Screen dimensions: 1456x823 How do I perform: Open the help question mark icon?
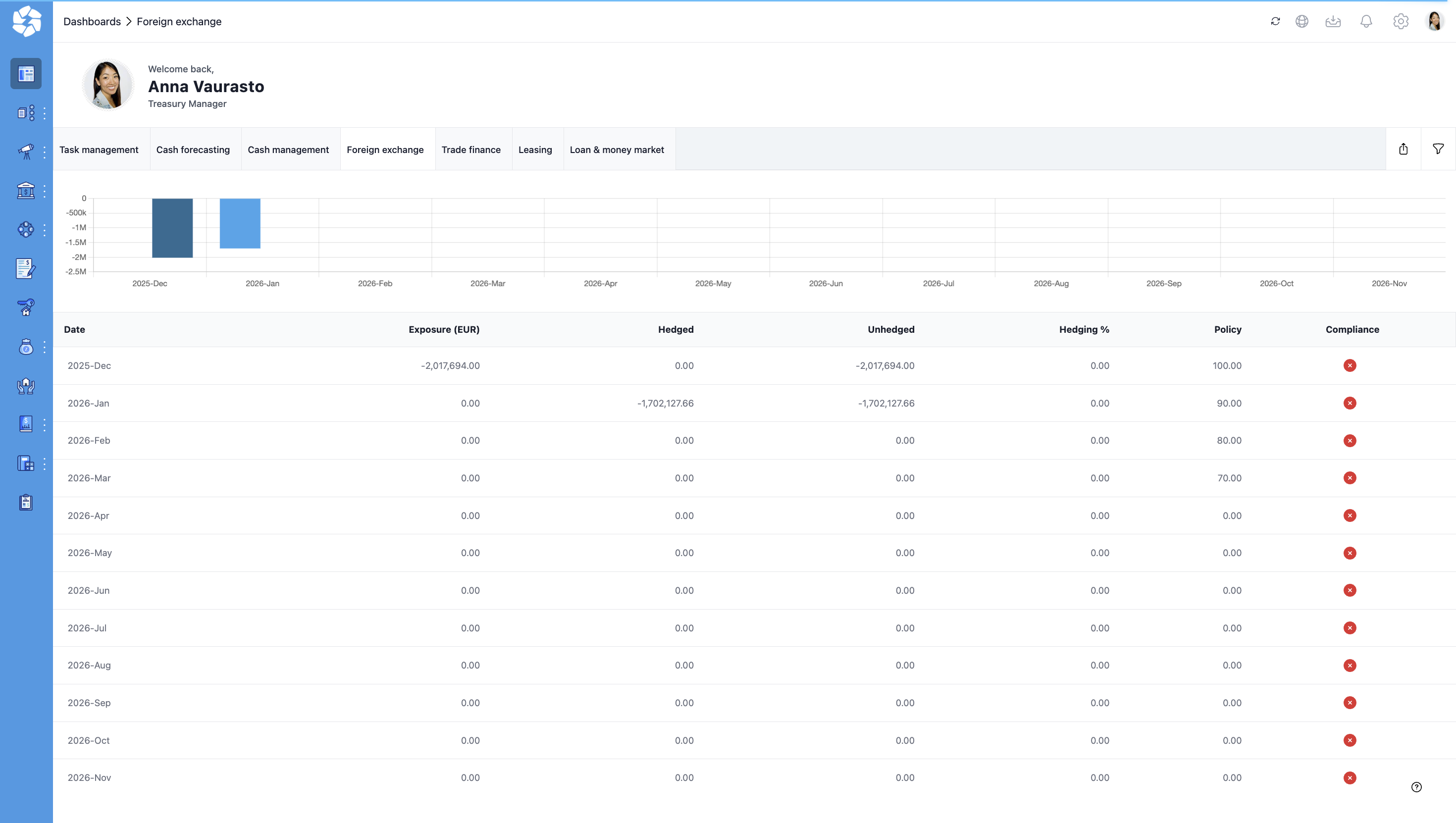pyautogui.click(x=1416, y=787)
